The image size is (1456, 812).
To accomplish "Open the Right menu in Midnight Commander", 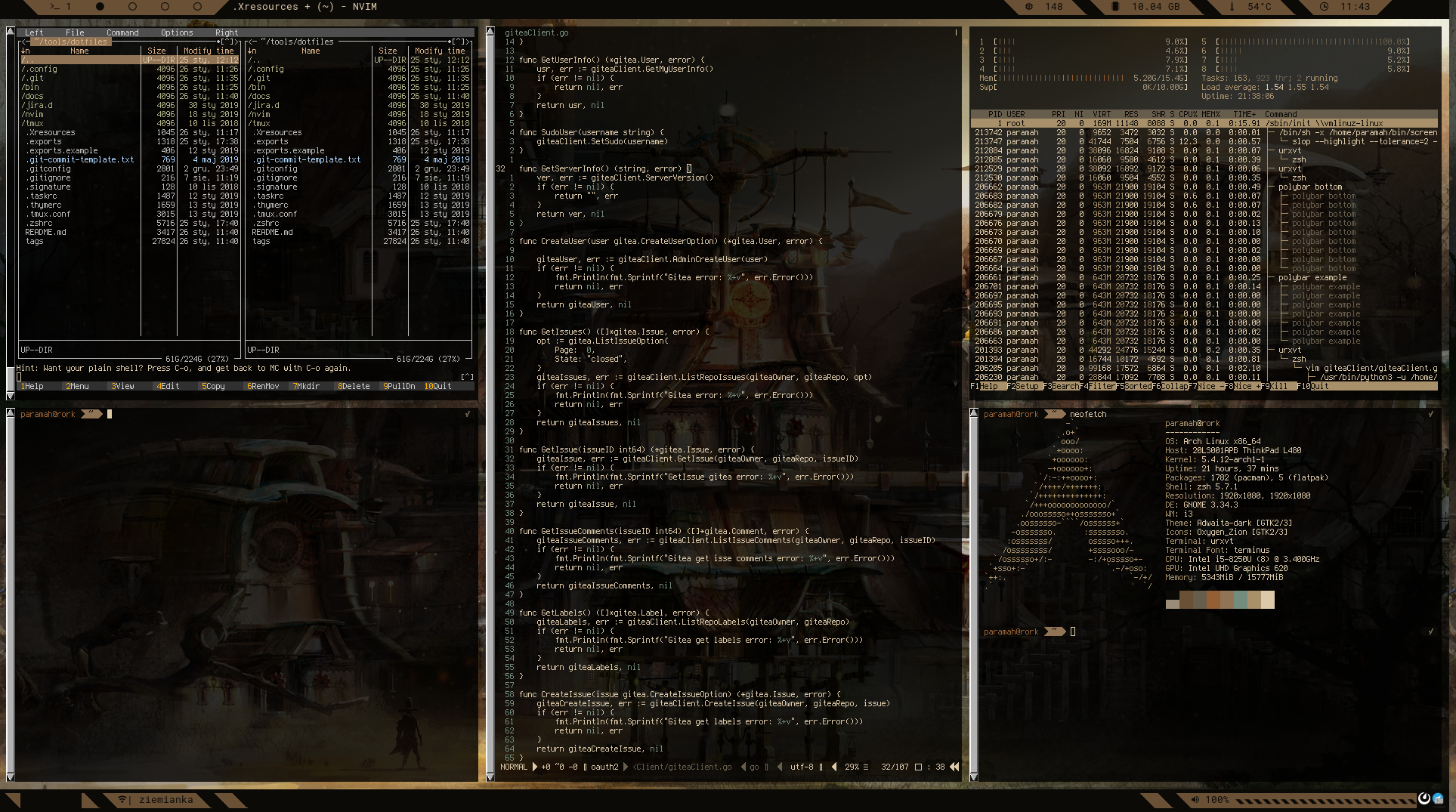I will point(227,32).
